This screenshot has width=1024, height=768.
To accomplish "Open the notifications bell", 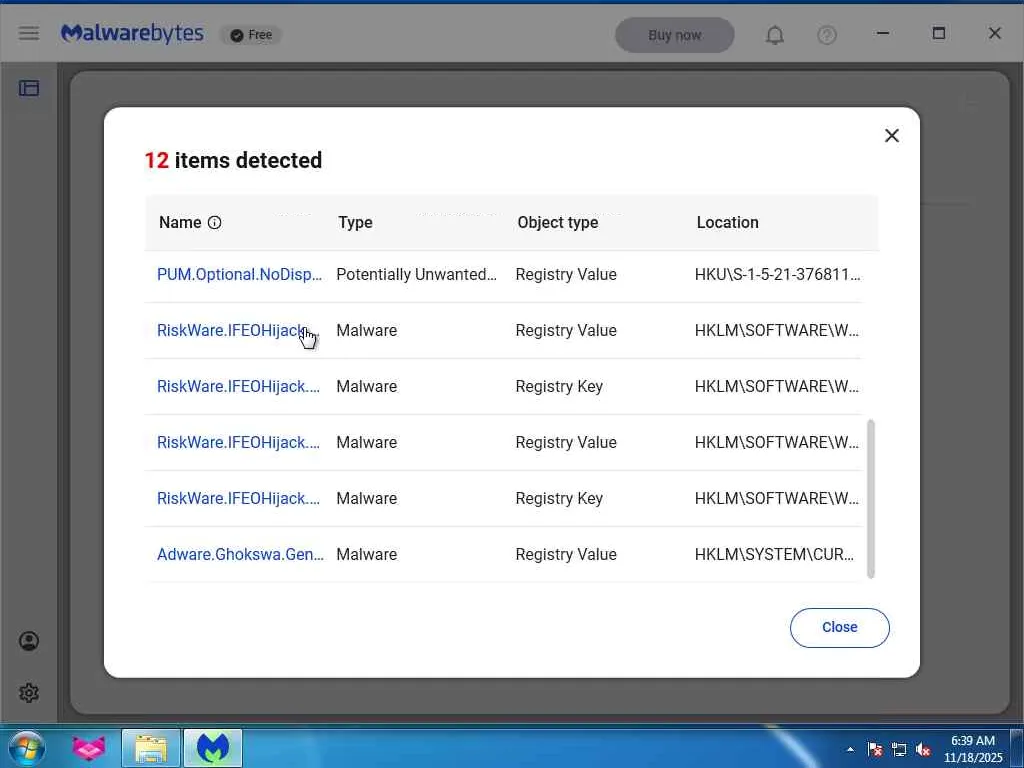I will [775, 35].
